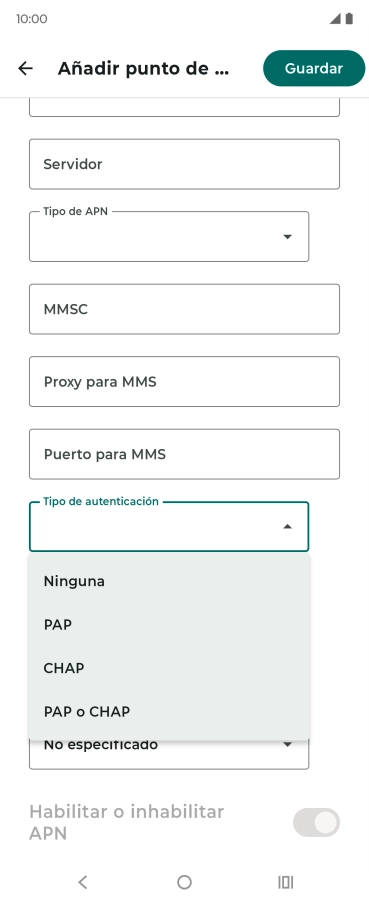369x904 pixels.
Task: Tap the Android home circle icon
Action: point(184,882)
